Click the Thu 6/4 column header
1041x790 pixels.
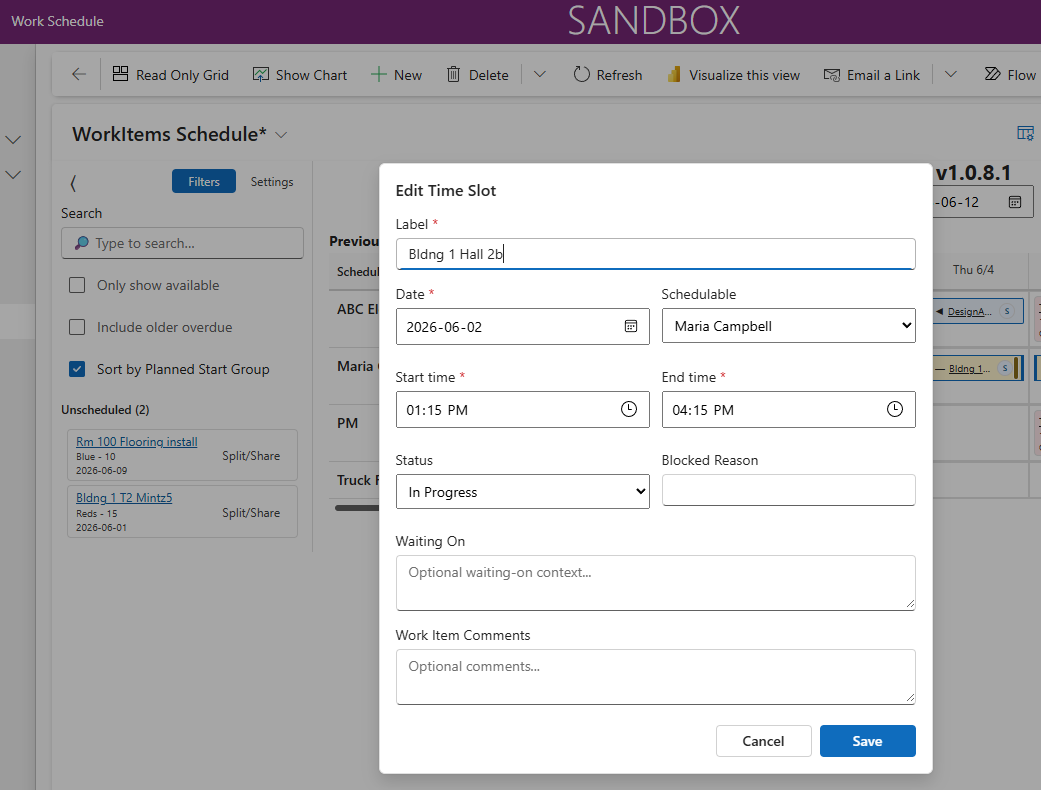click(973, 270)
